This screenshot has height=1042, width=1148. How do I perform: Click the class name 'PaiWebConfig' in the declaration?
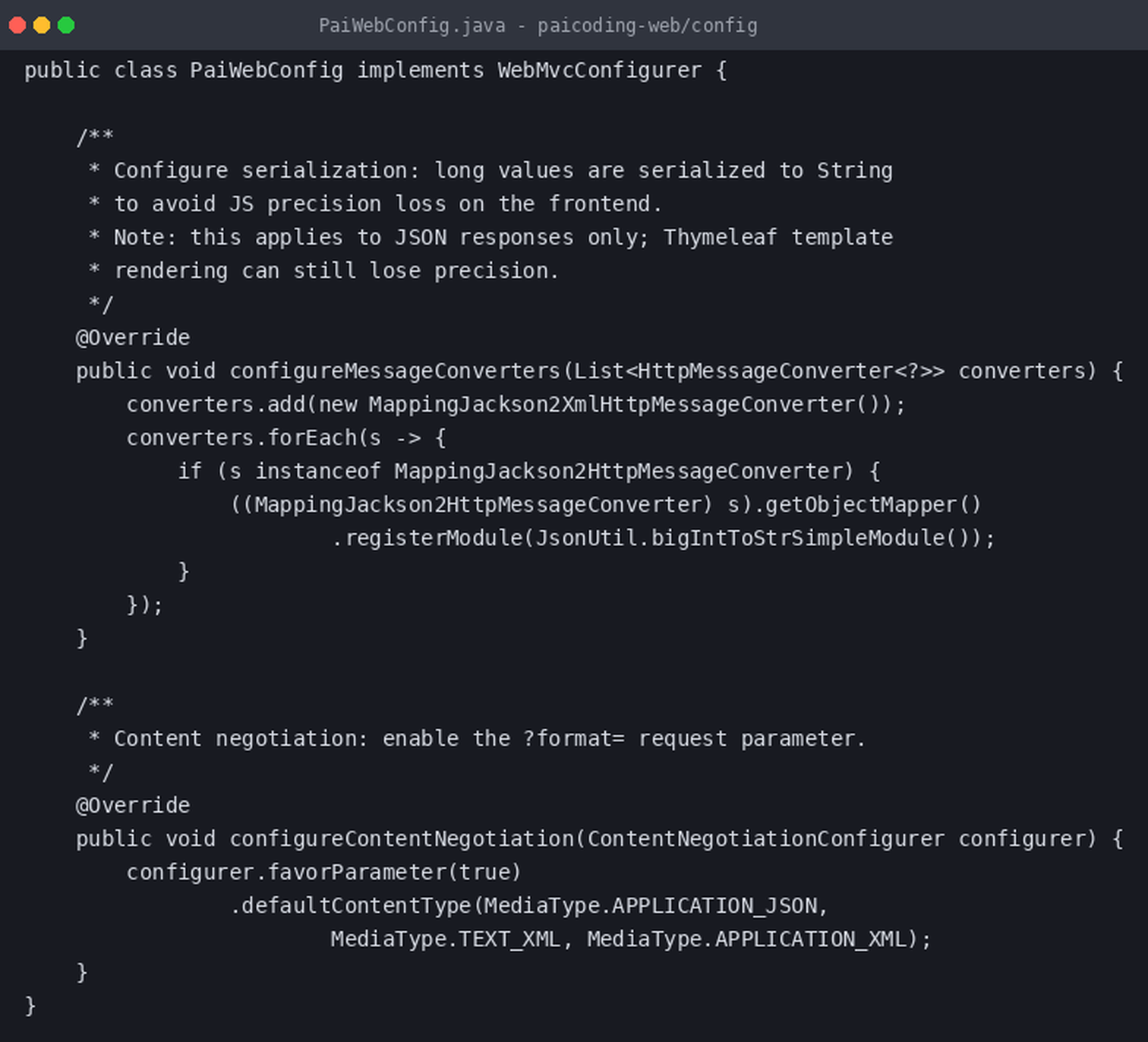266,71
